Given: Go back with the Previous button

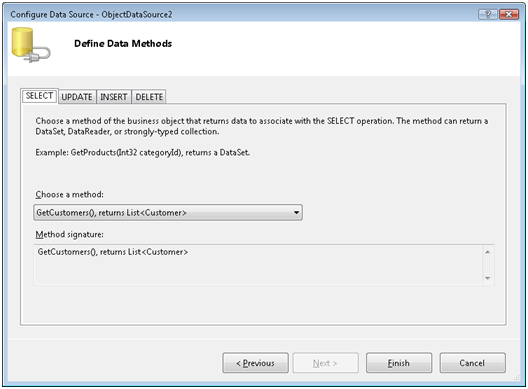Looking at the screenshot, I should 255,363.
